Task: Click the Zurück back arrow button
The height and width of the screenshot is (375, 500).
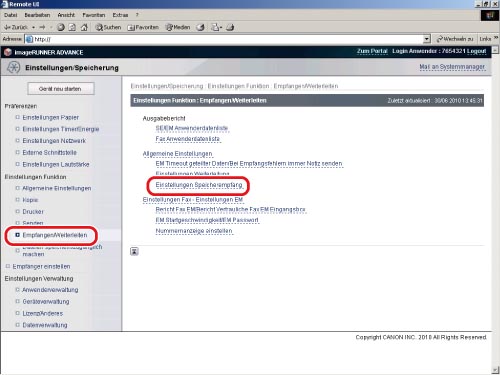Action: (15, 27)
